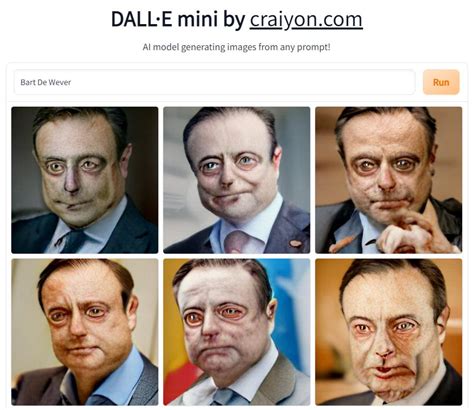Open the image showing a hand near the chin
Image resolution: width=474 pixels, height=410 pixels.
(389, 180)
